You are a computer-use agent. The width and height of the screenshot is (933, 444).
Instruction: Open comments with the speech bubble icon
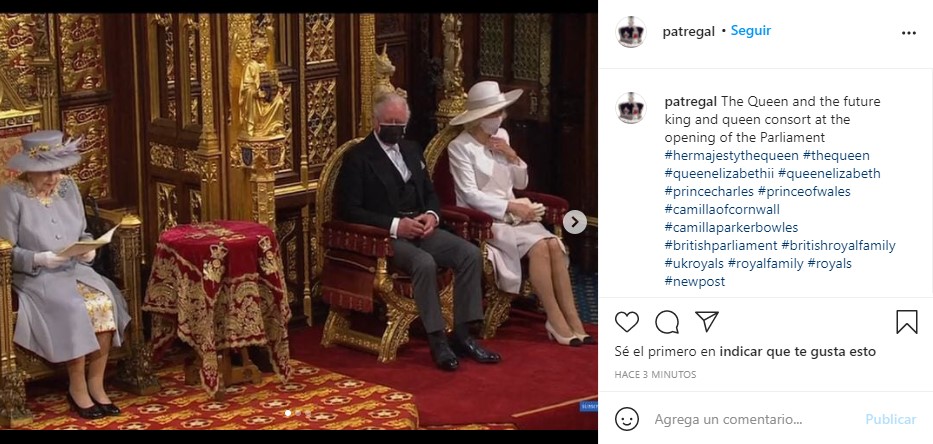pos(667,322)
